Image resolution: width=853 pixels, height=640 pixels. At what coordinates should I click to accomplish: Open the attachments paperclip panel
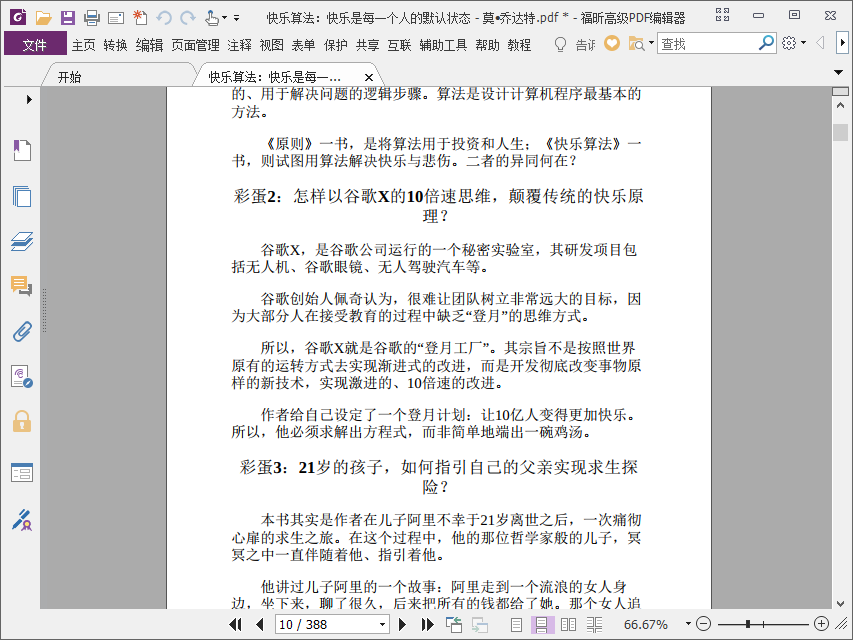(x=22, y=331)
